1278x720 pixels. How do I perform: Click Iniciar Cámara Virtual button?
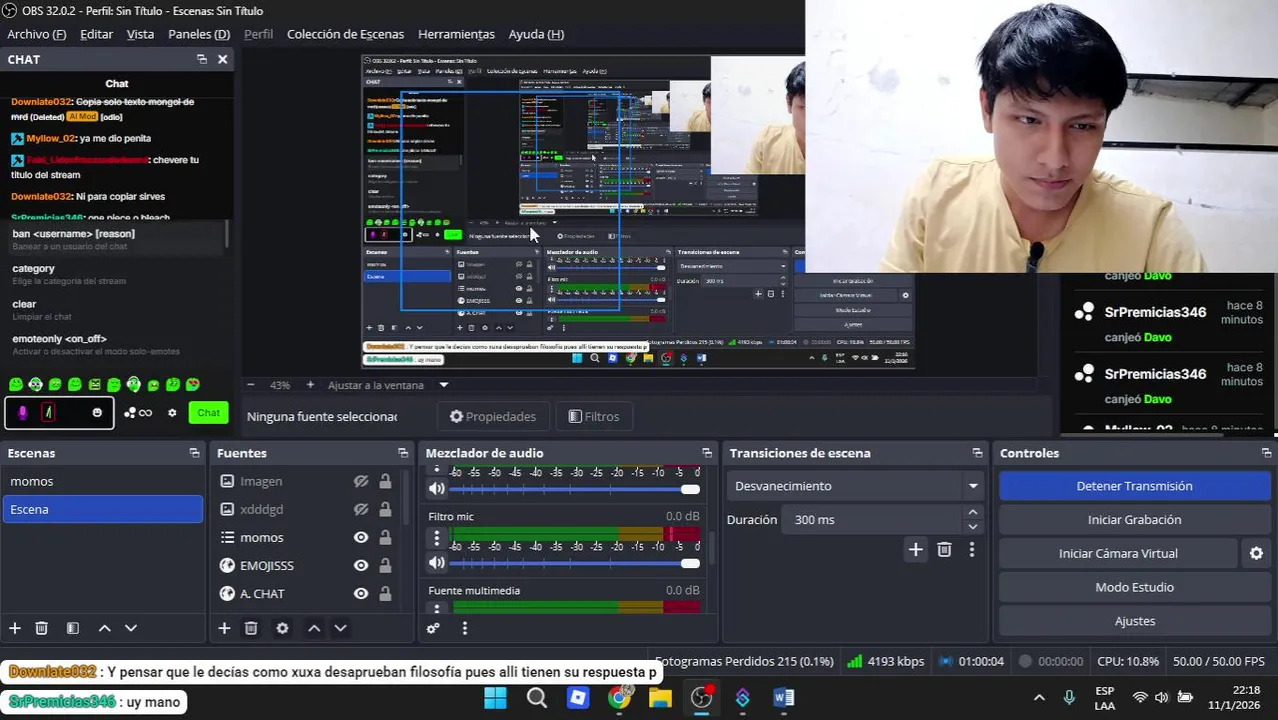1118,553
